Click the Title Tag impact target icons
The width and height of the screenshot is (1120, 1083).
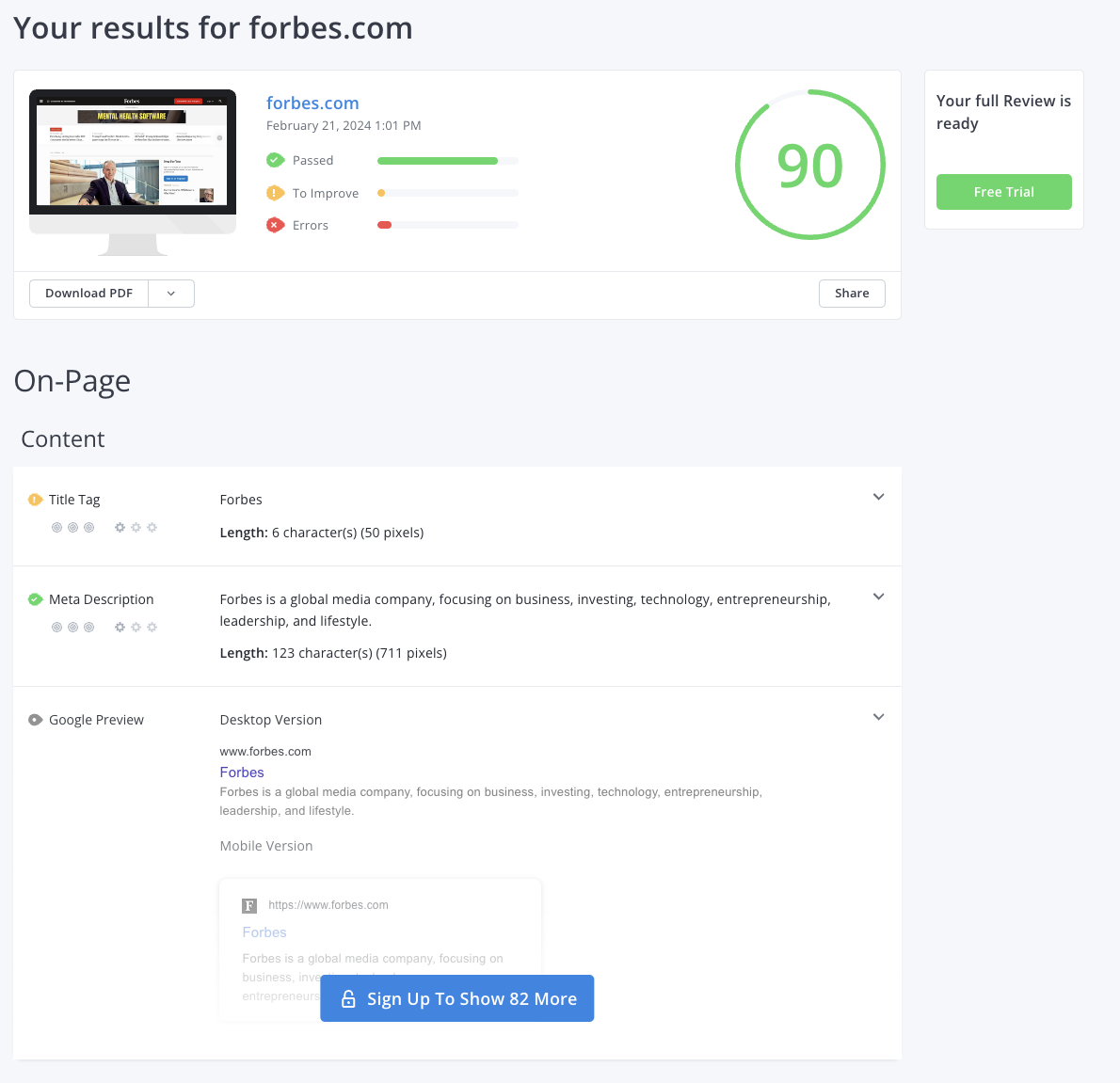[x=72, y=528]
